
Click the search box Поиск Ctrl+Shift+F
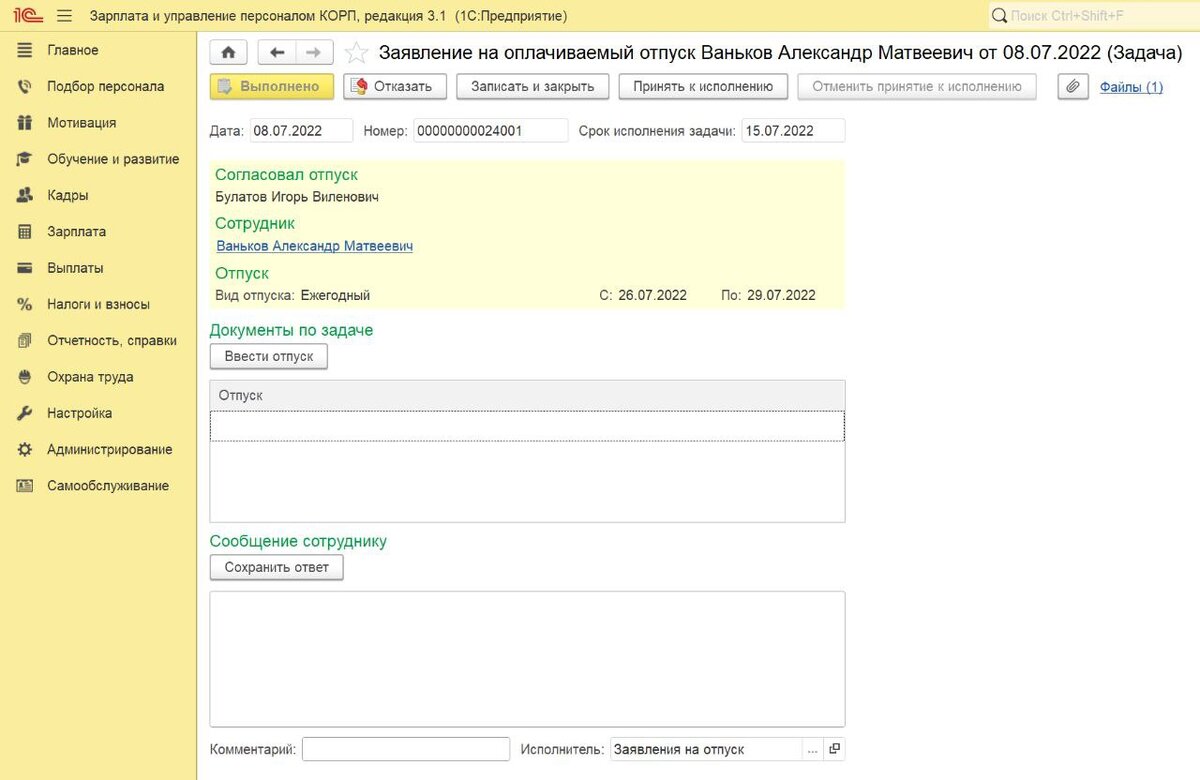coord(1094,16)
